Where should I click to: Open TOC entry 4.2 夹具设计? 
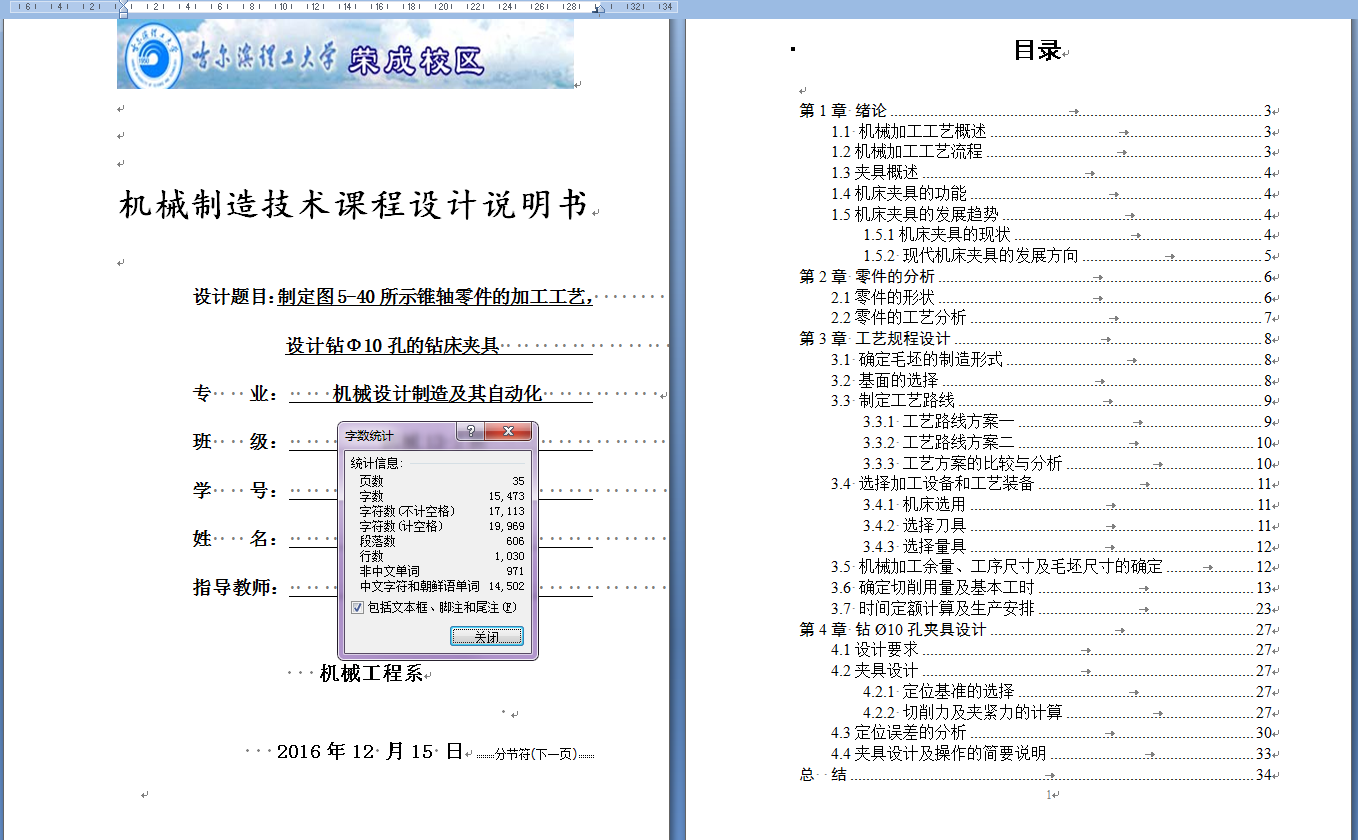[x=1051, y=671]
